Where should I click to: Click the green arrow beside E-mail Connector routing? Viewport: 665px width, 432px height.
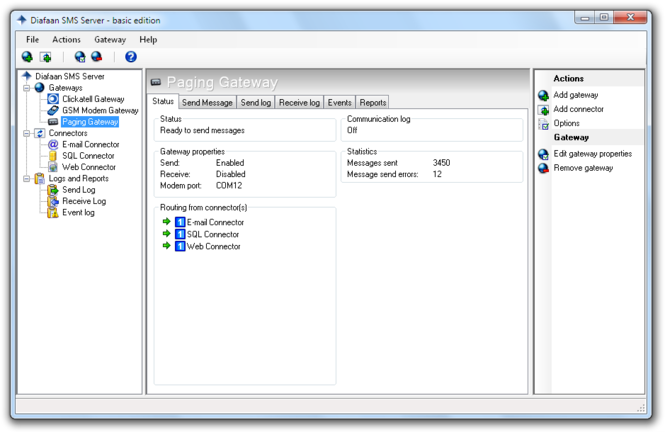point(166,221)
